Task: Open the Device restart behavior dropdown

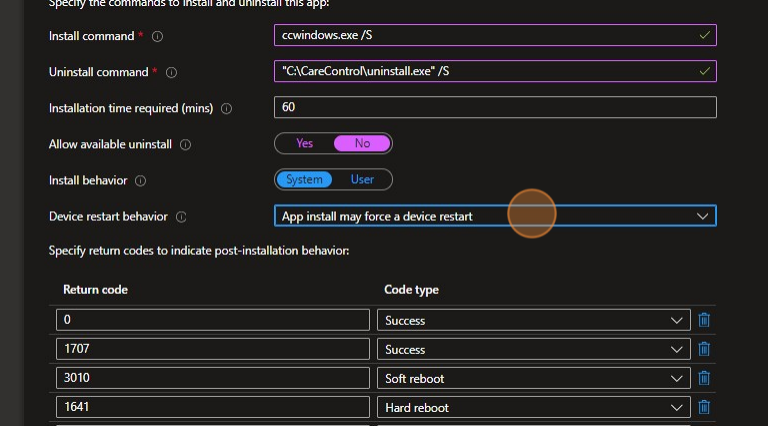Action: point(495,216)
